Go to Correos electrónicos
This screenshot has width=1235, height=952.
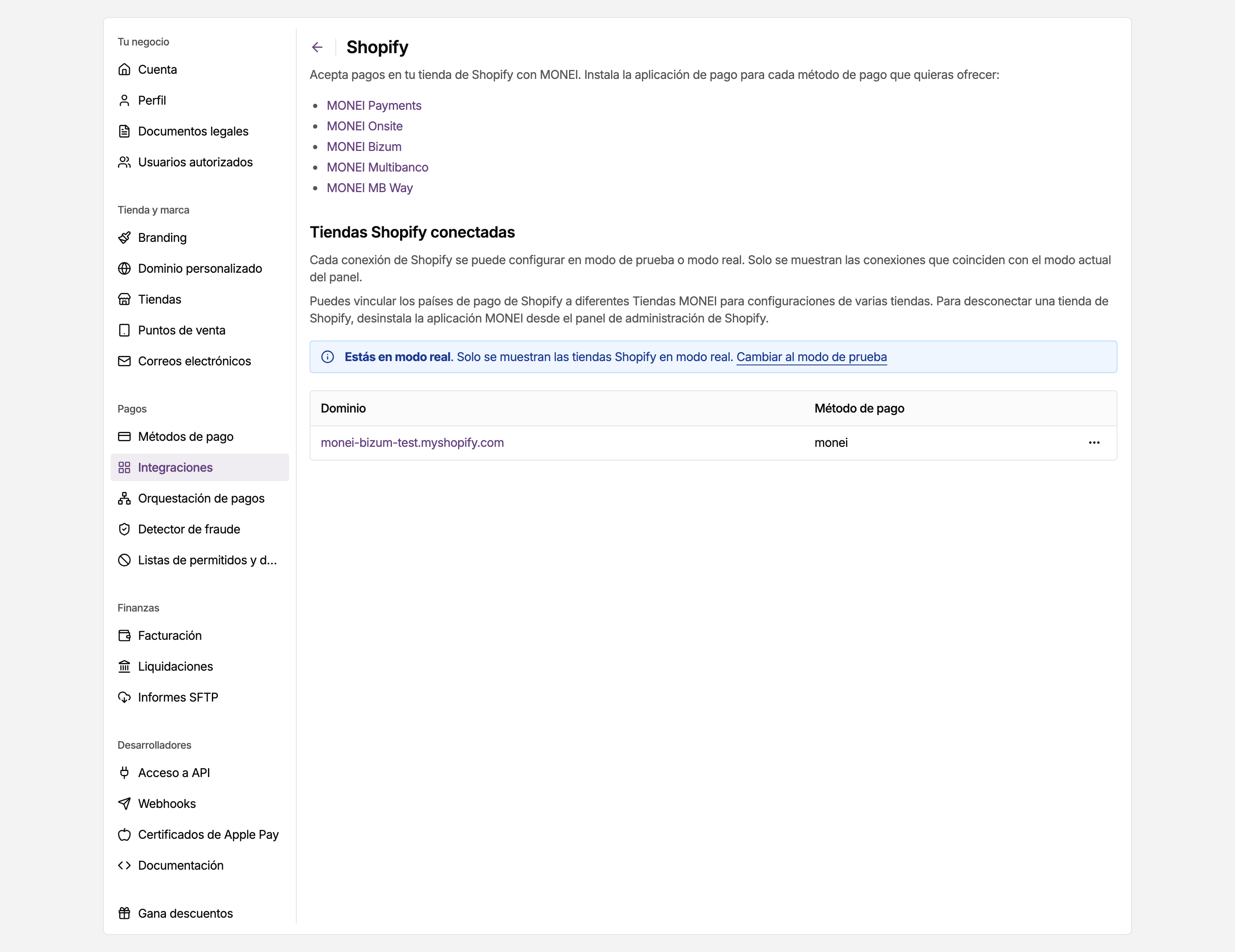click(199, 361)
